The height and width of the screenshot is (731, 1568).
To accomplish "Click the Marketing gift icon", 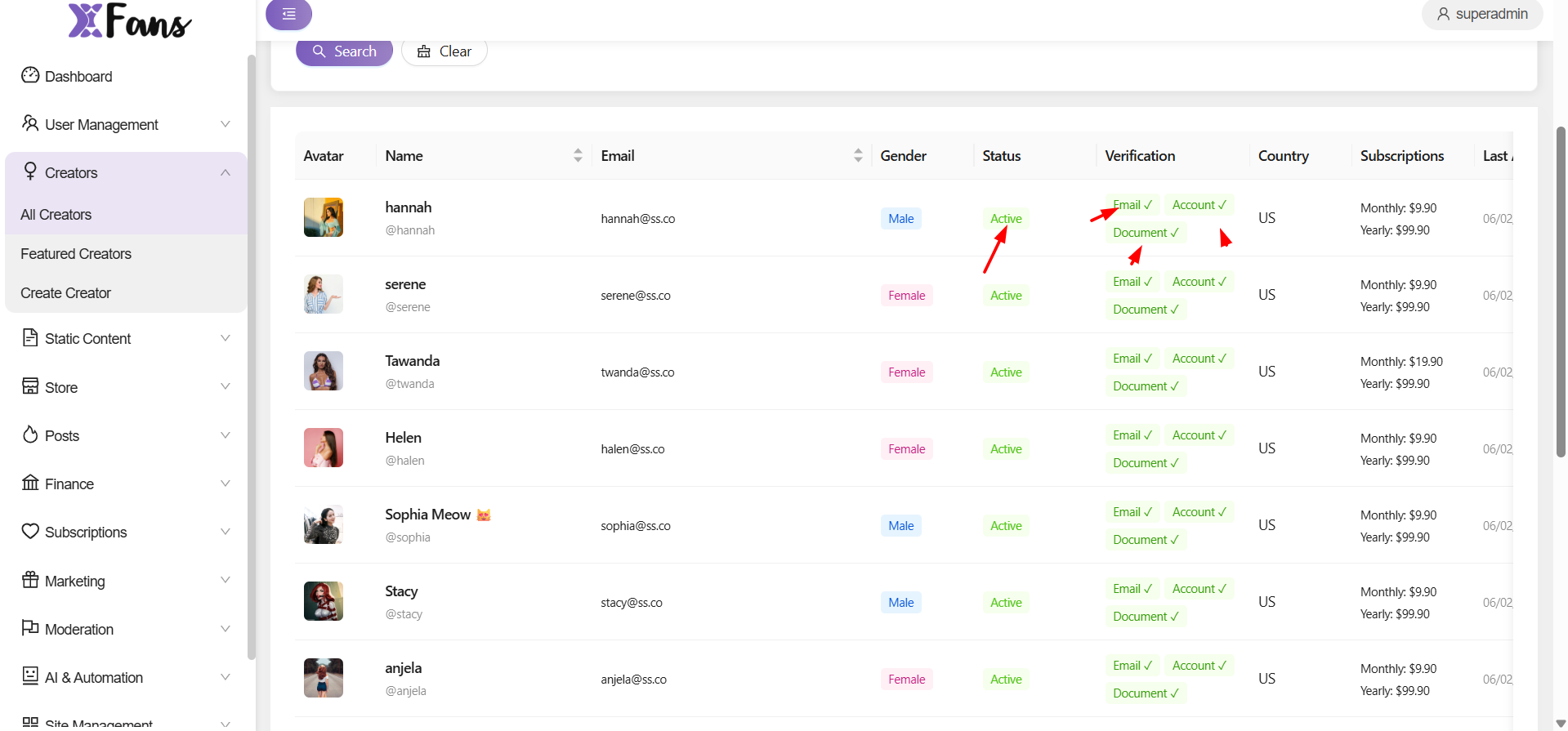I will [30, 580].
